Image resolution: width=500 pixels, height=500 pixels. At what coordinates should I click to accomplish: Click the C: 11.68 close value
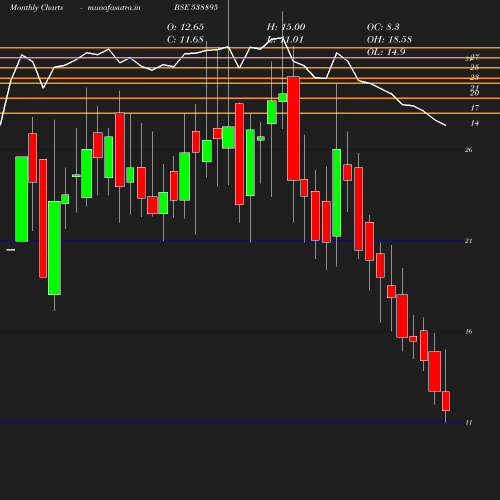tap(185, 40)
